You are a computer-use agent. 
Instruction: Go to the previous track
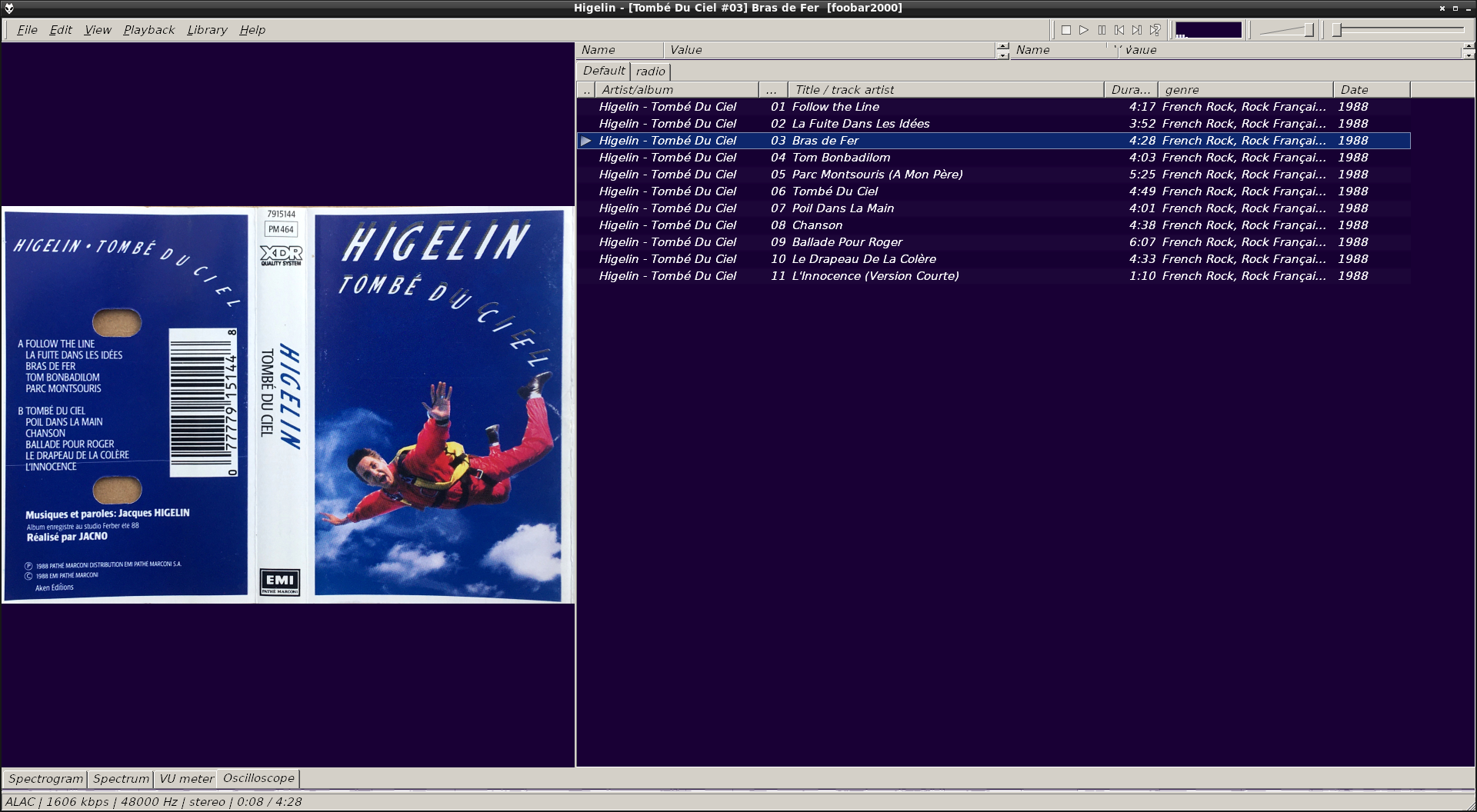click(1119, 30)
